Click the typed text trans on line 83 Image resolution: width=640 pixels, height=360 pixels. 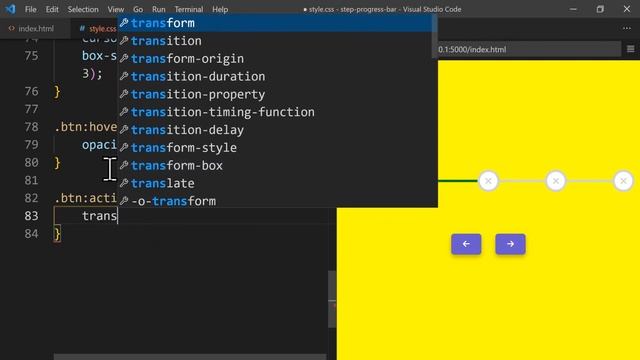click(99, 216)
